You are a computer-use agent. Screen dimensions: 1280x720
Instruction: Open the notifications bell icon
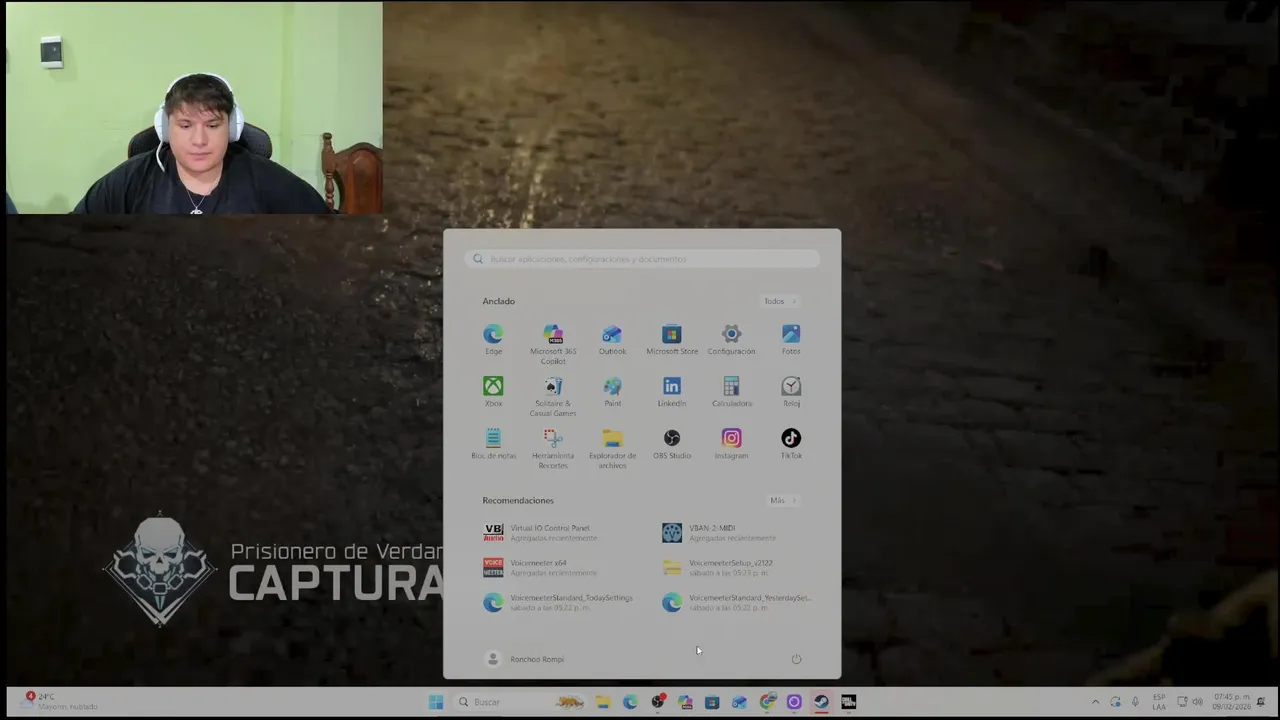(1261, 702)
